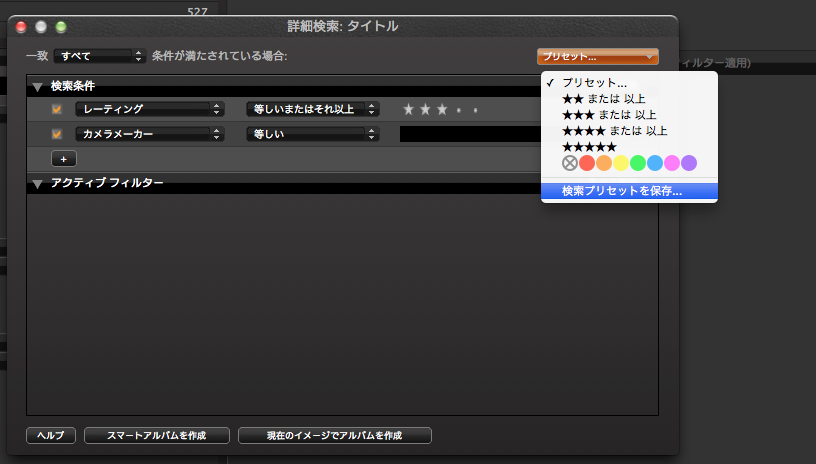
Task: Collapse the アクティブ フィルター section
Action: coord(38,184)
